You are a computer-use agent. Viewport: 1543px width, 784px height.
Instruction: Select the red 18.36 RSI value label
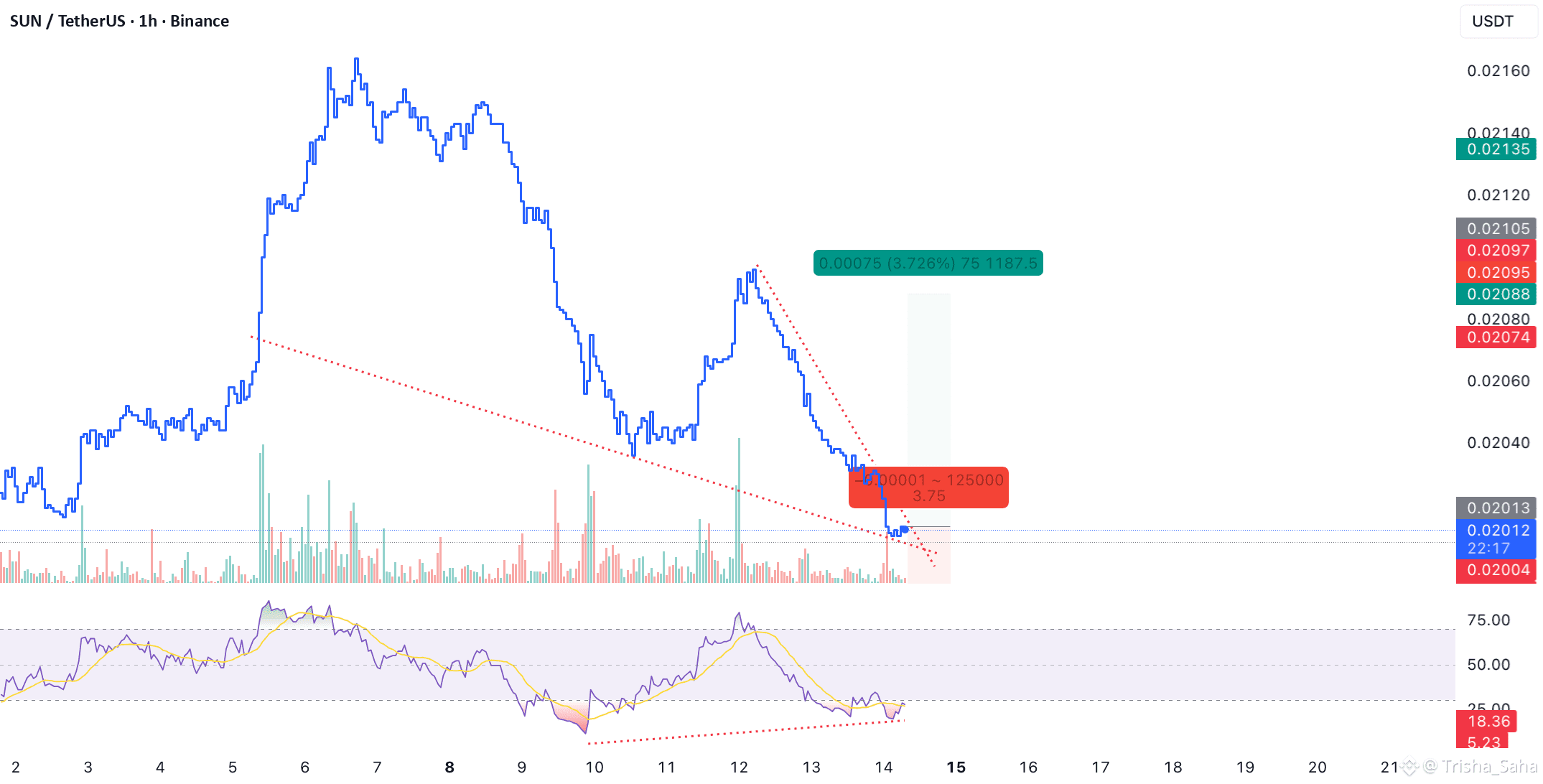pos(1488,721)
